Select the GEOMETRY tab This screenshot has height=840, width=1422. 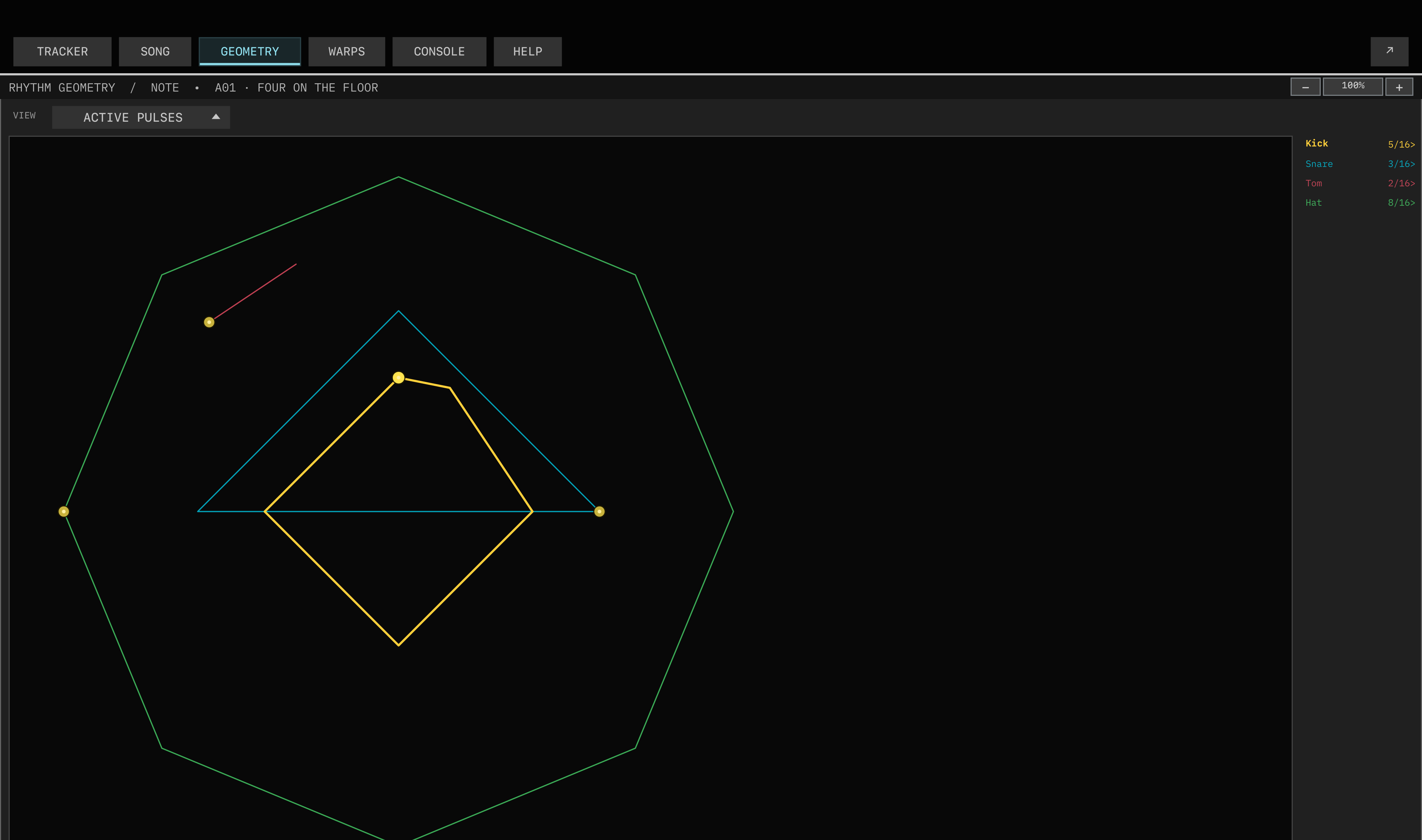tap(250, 51)
